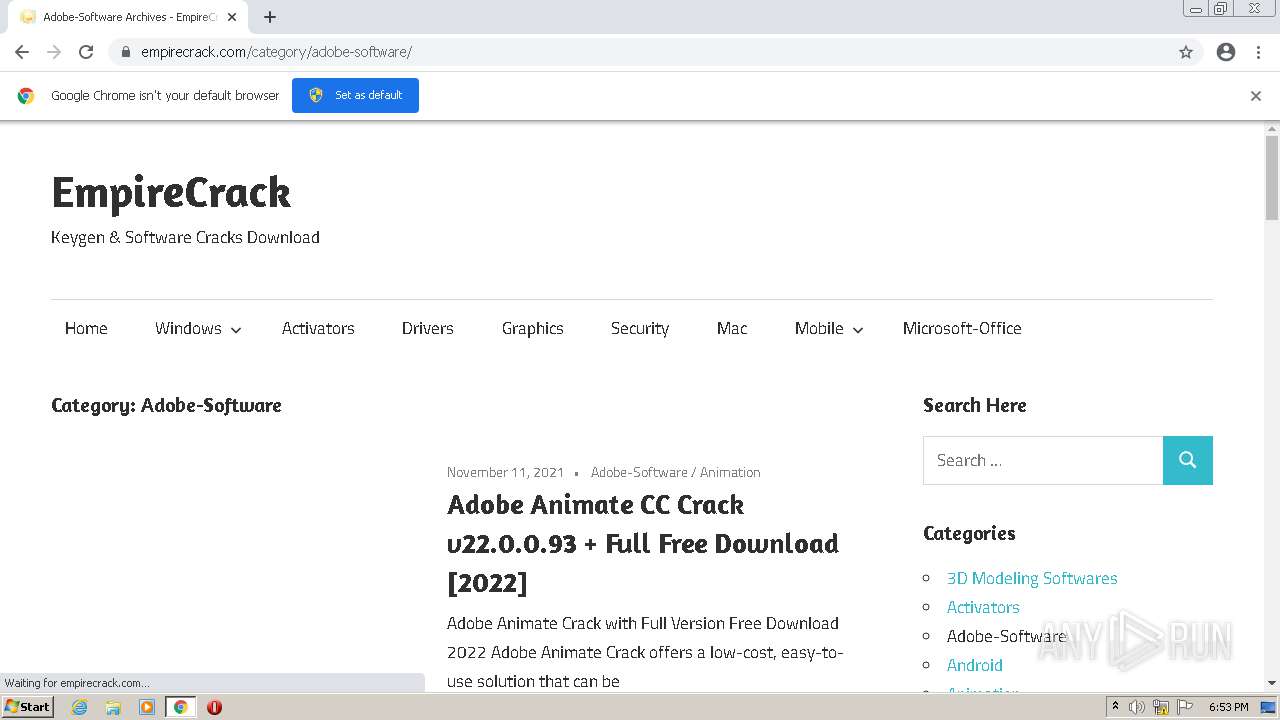The height and width of the screenshot is (720, 1280).
Task: Open the Microsoft-Office menu item
Action: (962, 328)
